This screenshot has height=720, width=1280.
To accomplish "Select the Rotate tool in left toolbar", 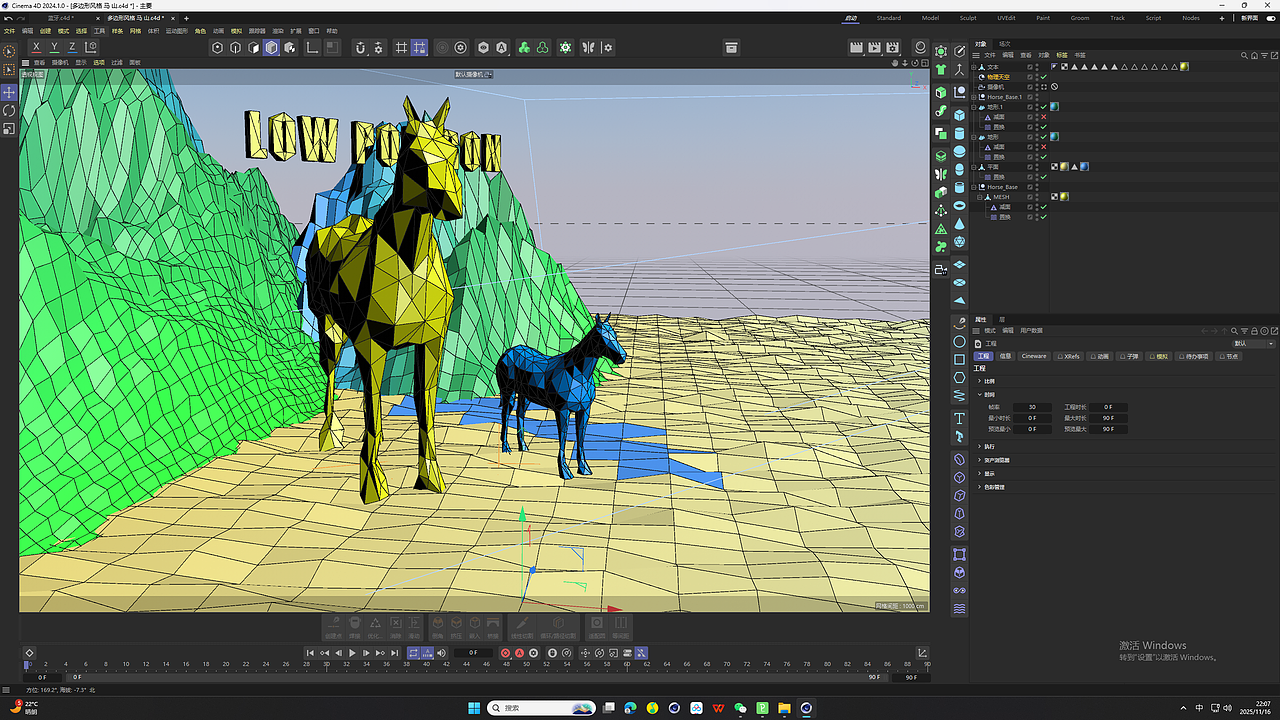I will click(x=10, y=110).
